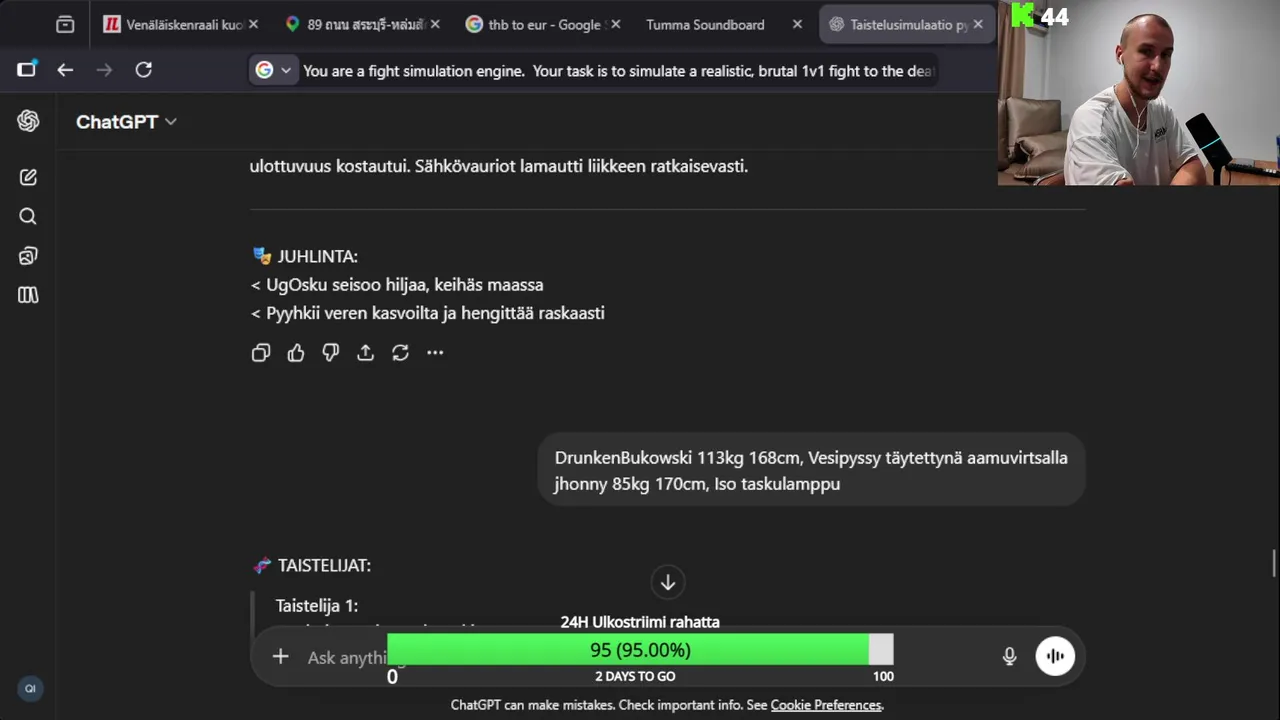Close the Google Maps 89 tab

(x=435, y=25)
